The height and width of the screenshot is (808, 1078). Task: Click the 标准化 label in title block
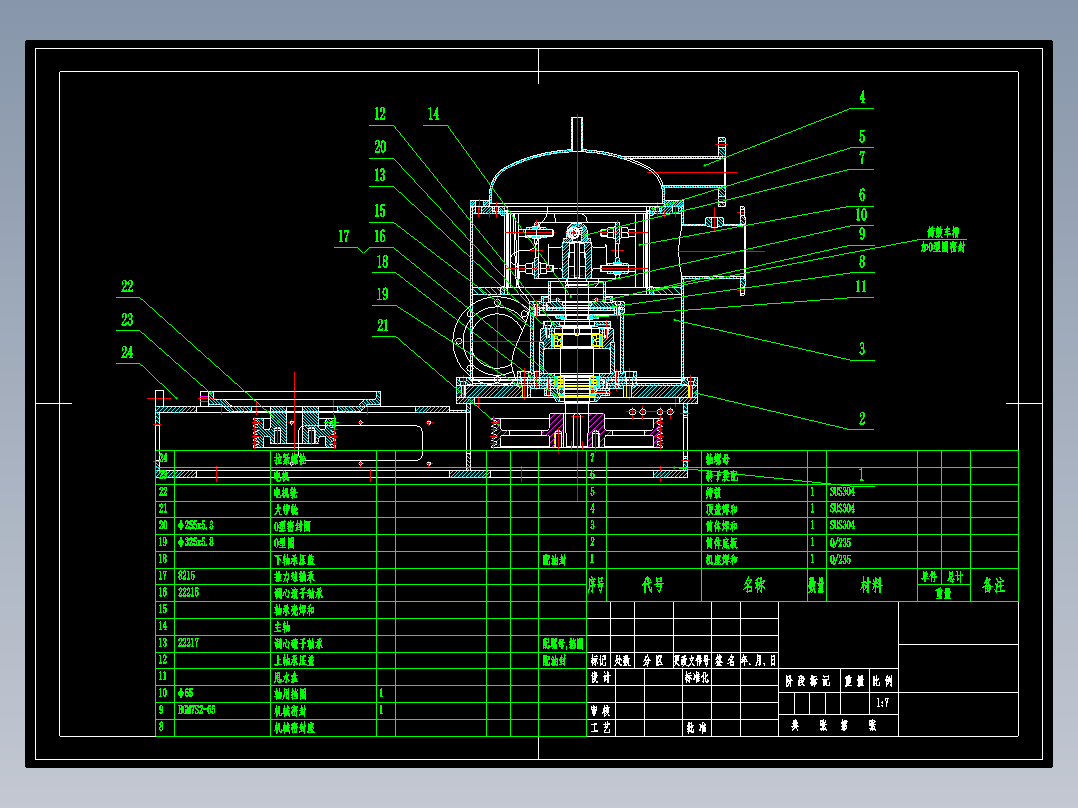point(696,677)
